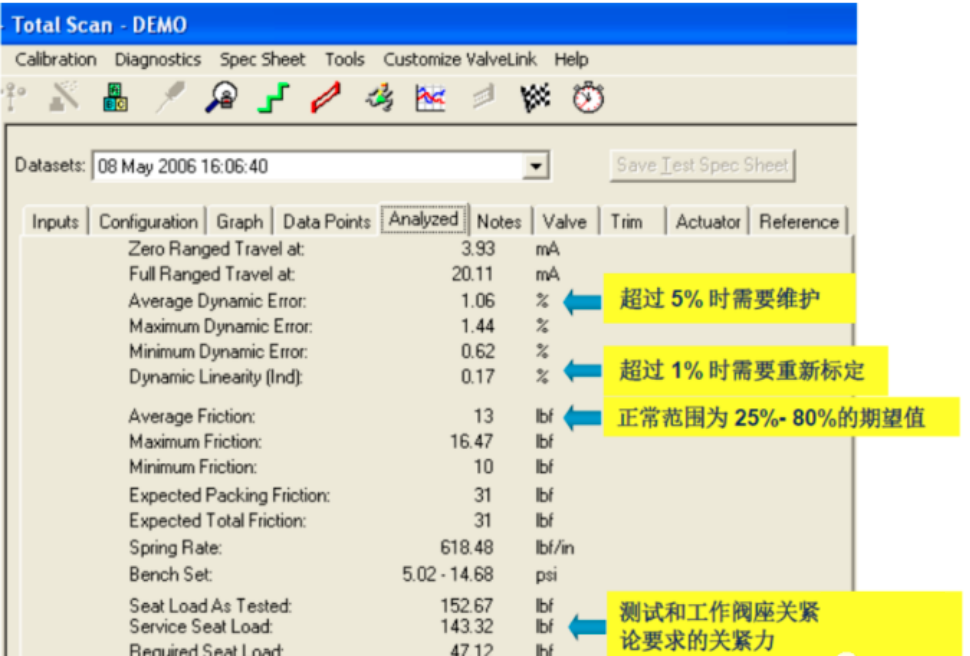Select the Configuration tab

tap(148, 222)
